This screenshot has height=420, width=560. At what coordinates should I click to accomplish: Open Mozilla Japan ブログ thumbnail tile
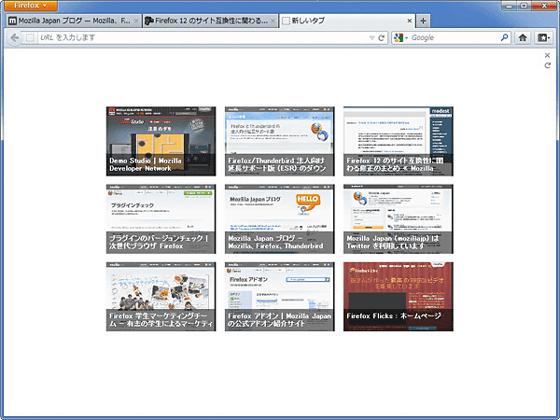[x=280, y=219]
